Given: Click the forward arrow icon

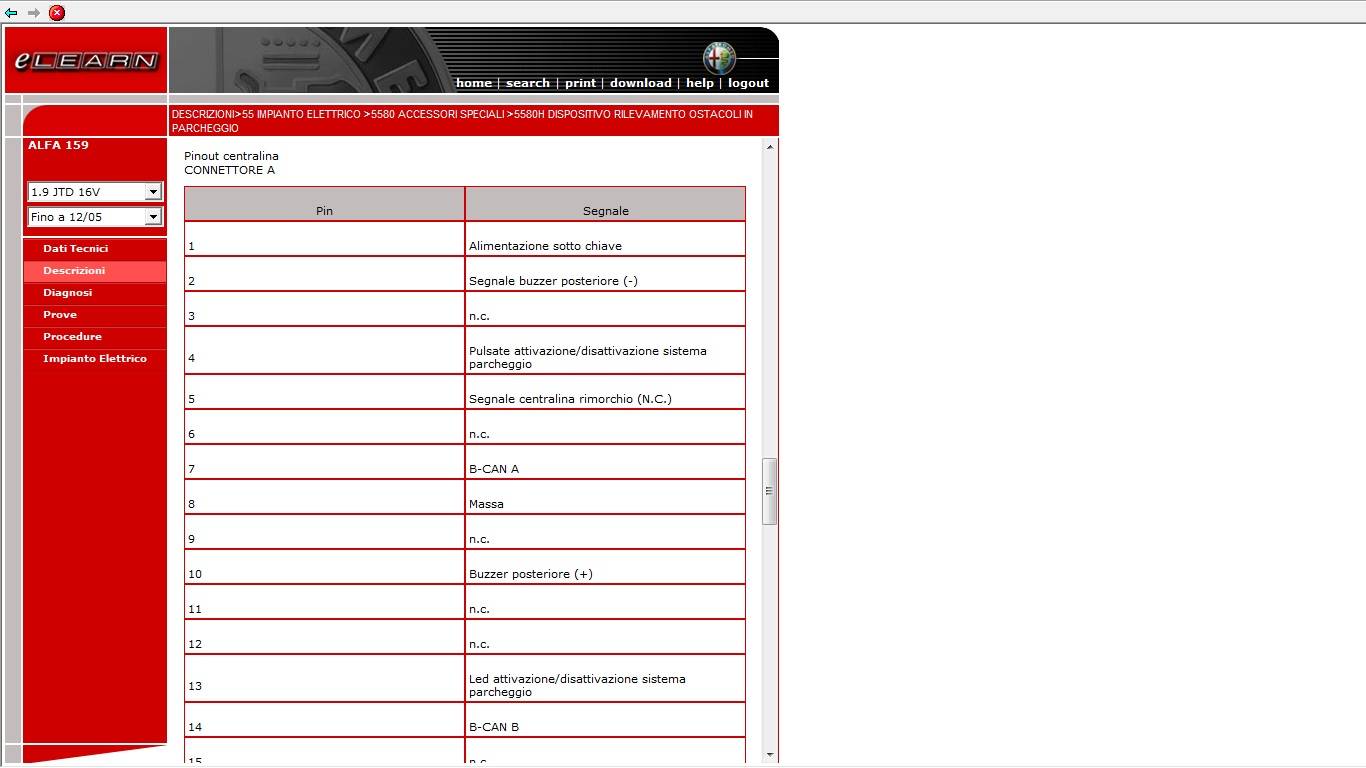Looking at the screenshot, I should click(x=34, y=13).
